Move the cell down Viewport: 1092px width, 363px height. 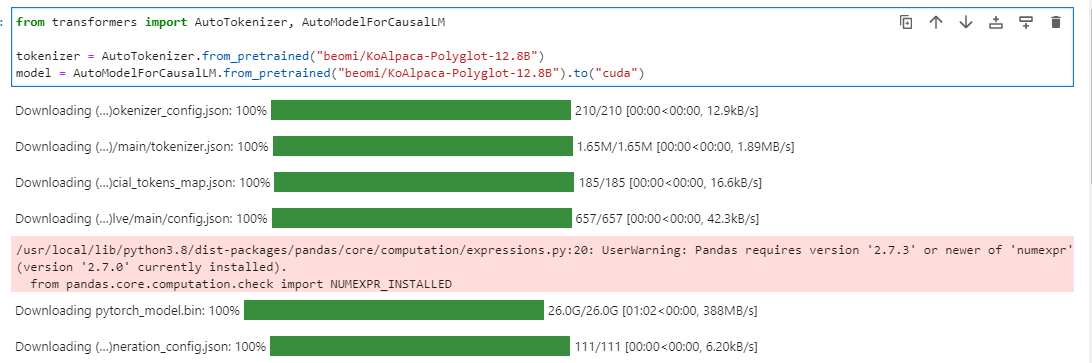[965, 22]
